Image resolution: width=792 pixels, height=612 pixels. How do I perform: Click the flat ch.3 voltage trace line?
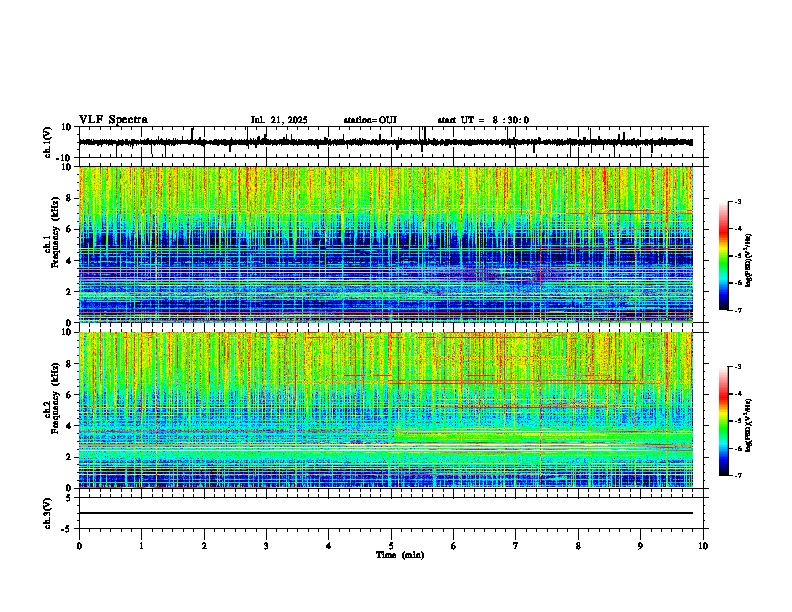click(386, 513)
